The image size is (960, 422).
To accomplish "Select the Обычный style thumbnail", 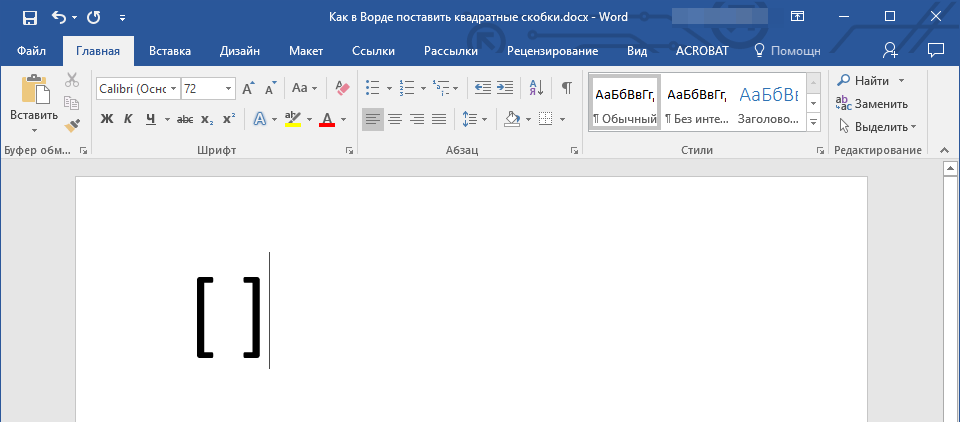I will coord(624,101).
